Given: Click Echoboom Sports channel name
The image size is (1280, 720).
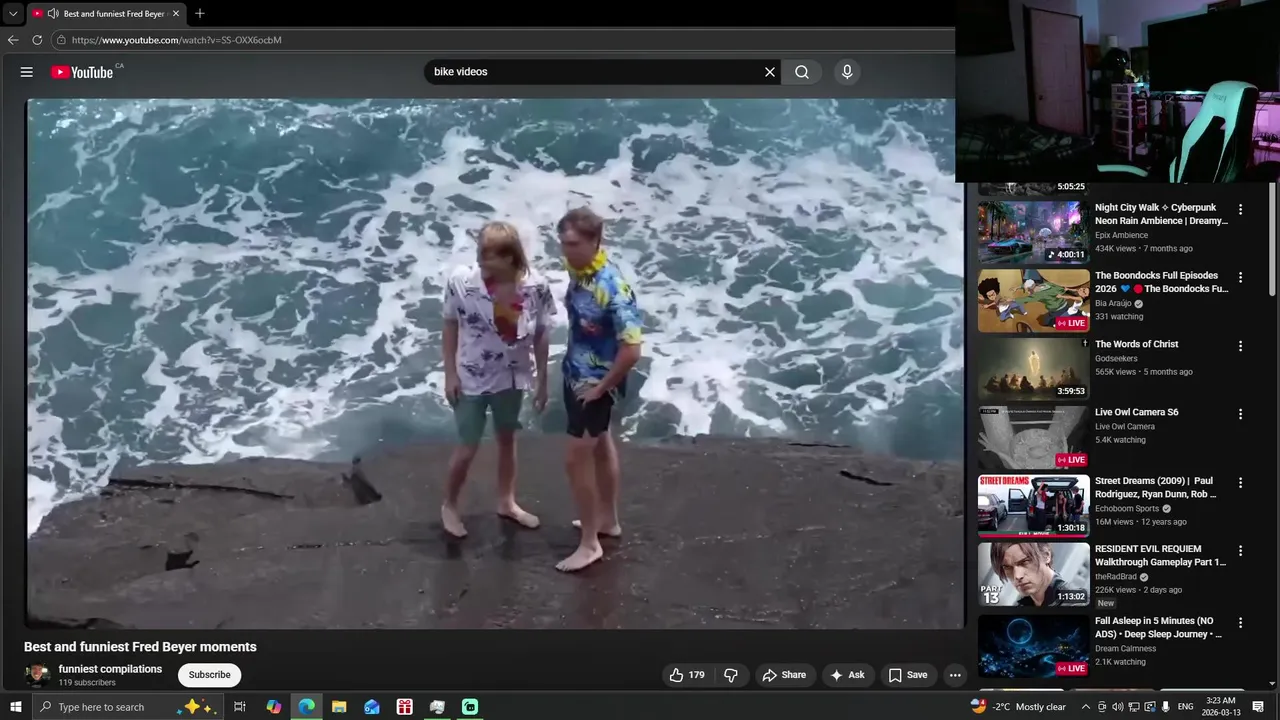Looking at the screenshot, I should (1127, 508).
